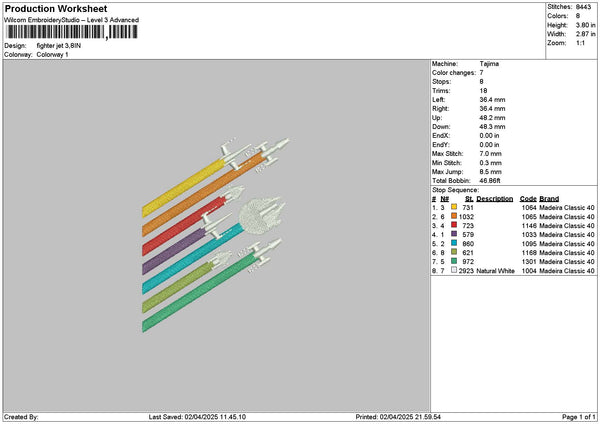Click the green swatch for thread code 1301
600x424 pixels.
[x=454, y=261]
